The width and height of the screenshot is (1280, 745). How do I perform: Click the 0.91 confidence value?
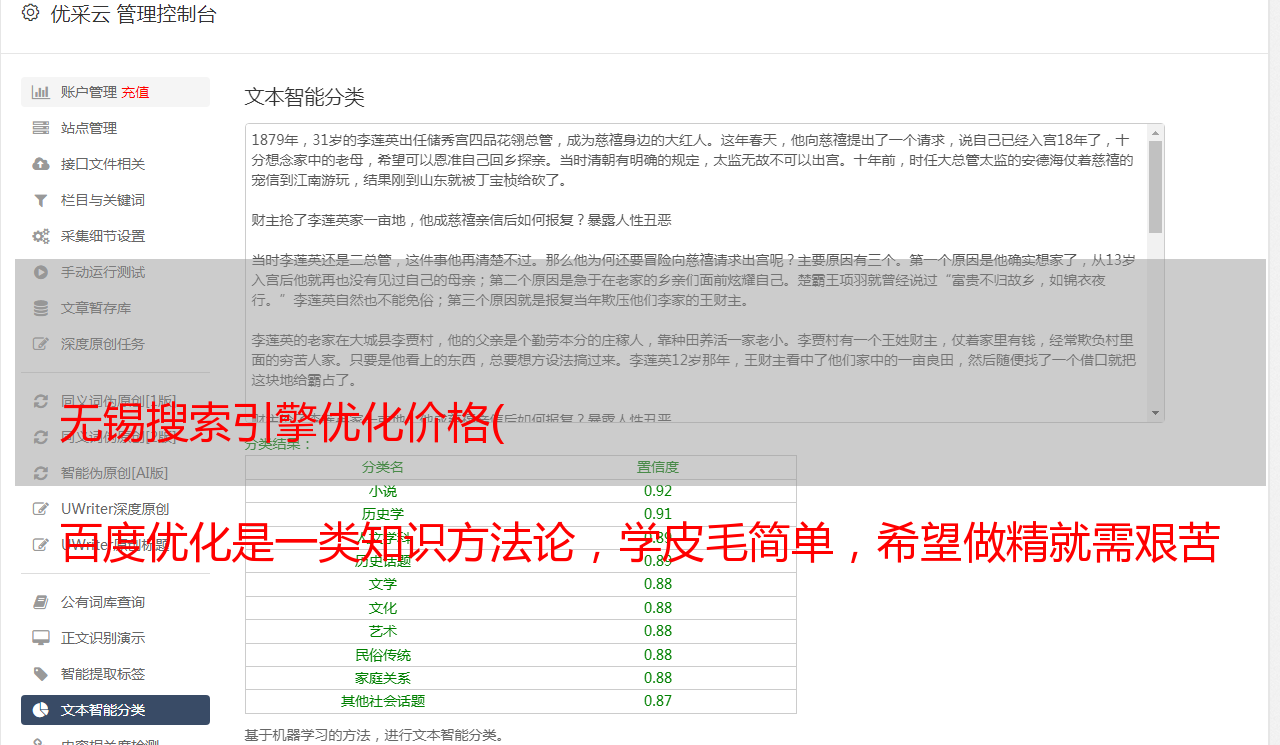658,514
